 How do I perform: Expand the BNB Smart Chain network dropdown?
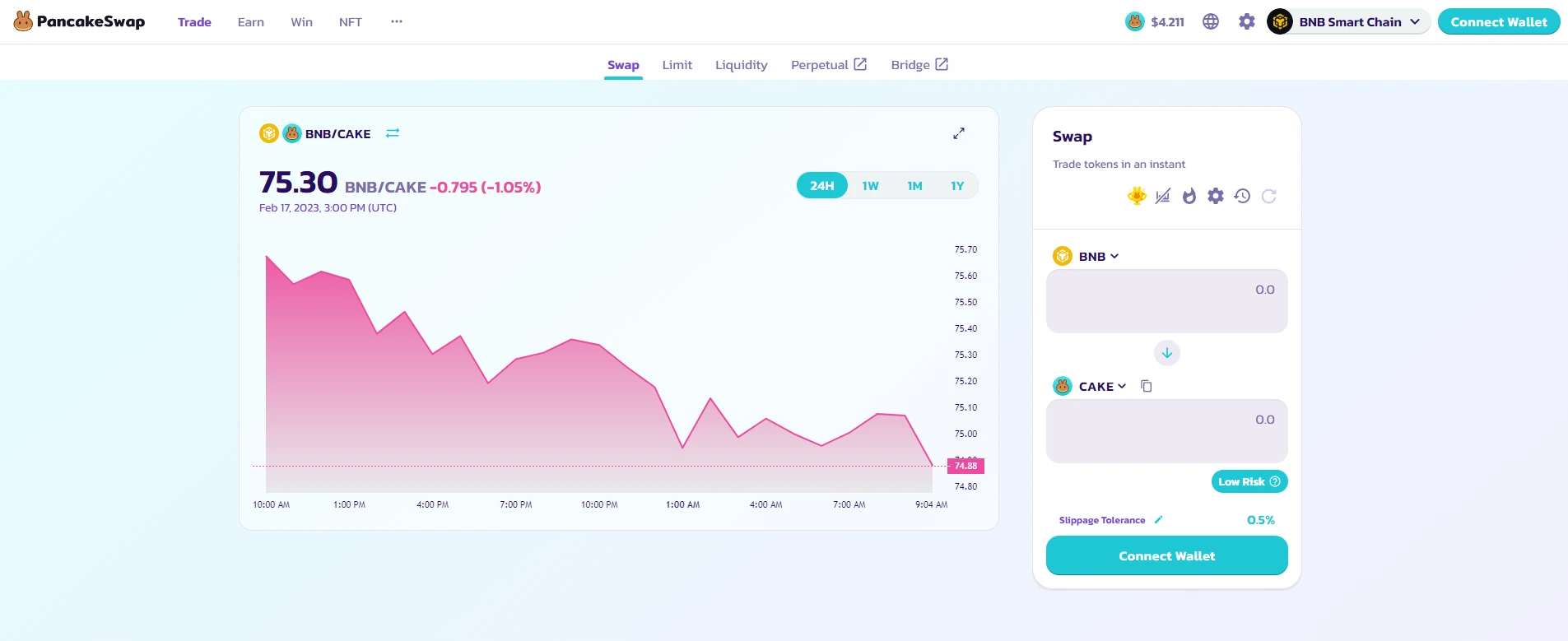pyautogui.click(x=1348, y=21)
